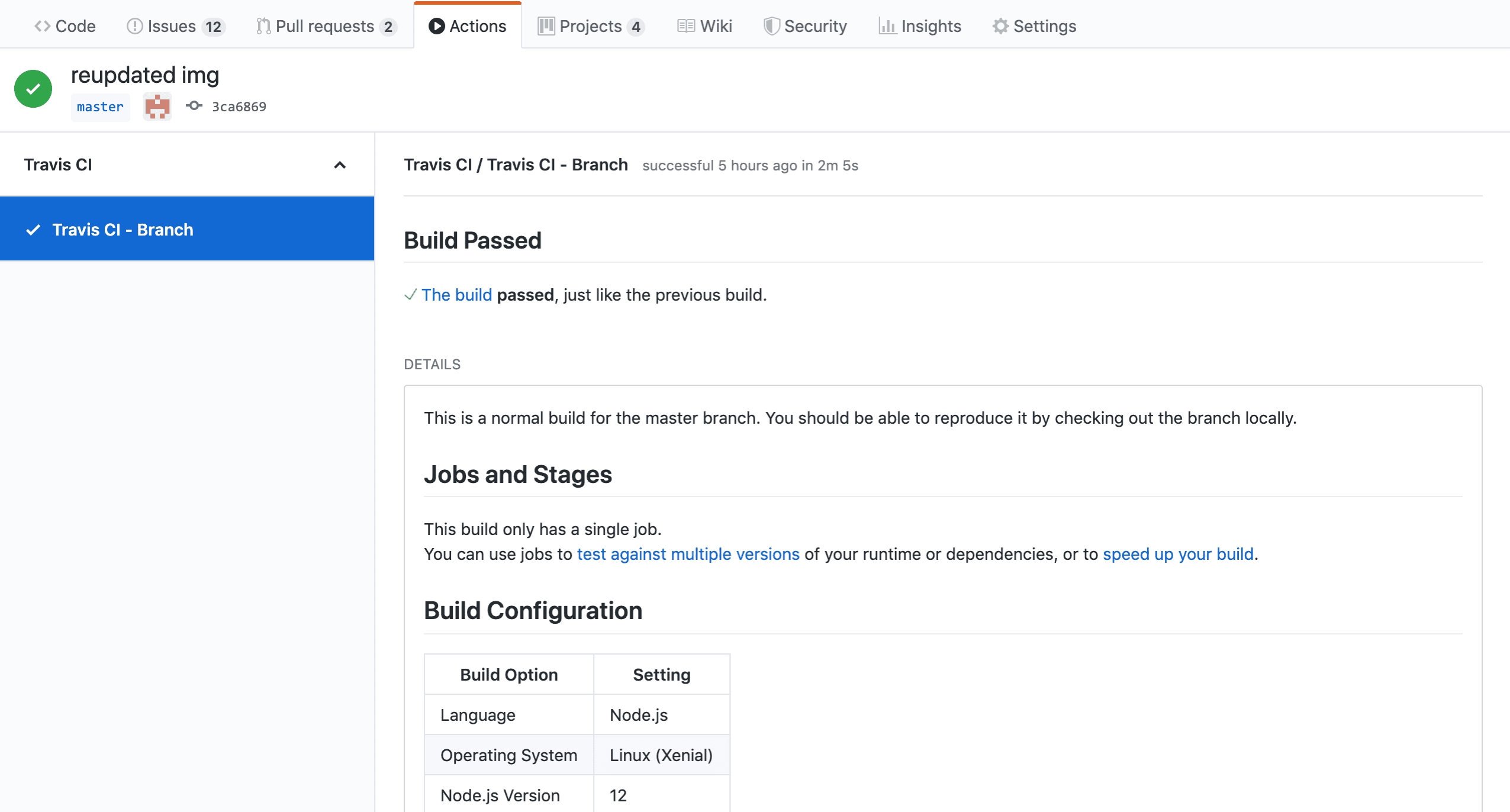The width and height of the screenshot is (1510, 812).
Task: Follow 'test against multiple versions' link
Action: pos(688,554)
